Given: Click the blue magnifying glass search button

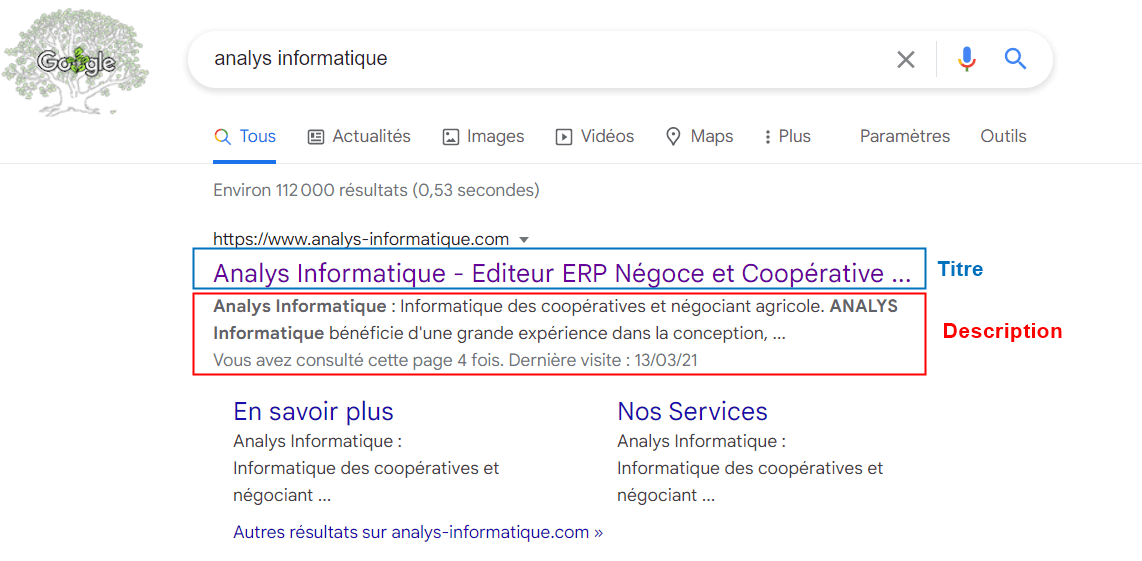Looking at the screenshot, I should (1015, 60).
